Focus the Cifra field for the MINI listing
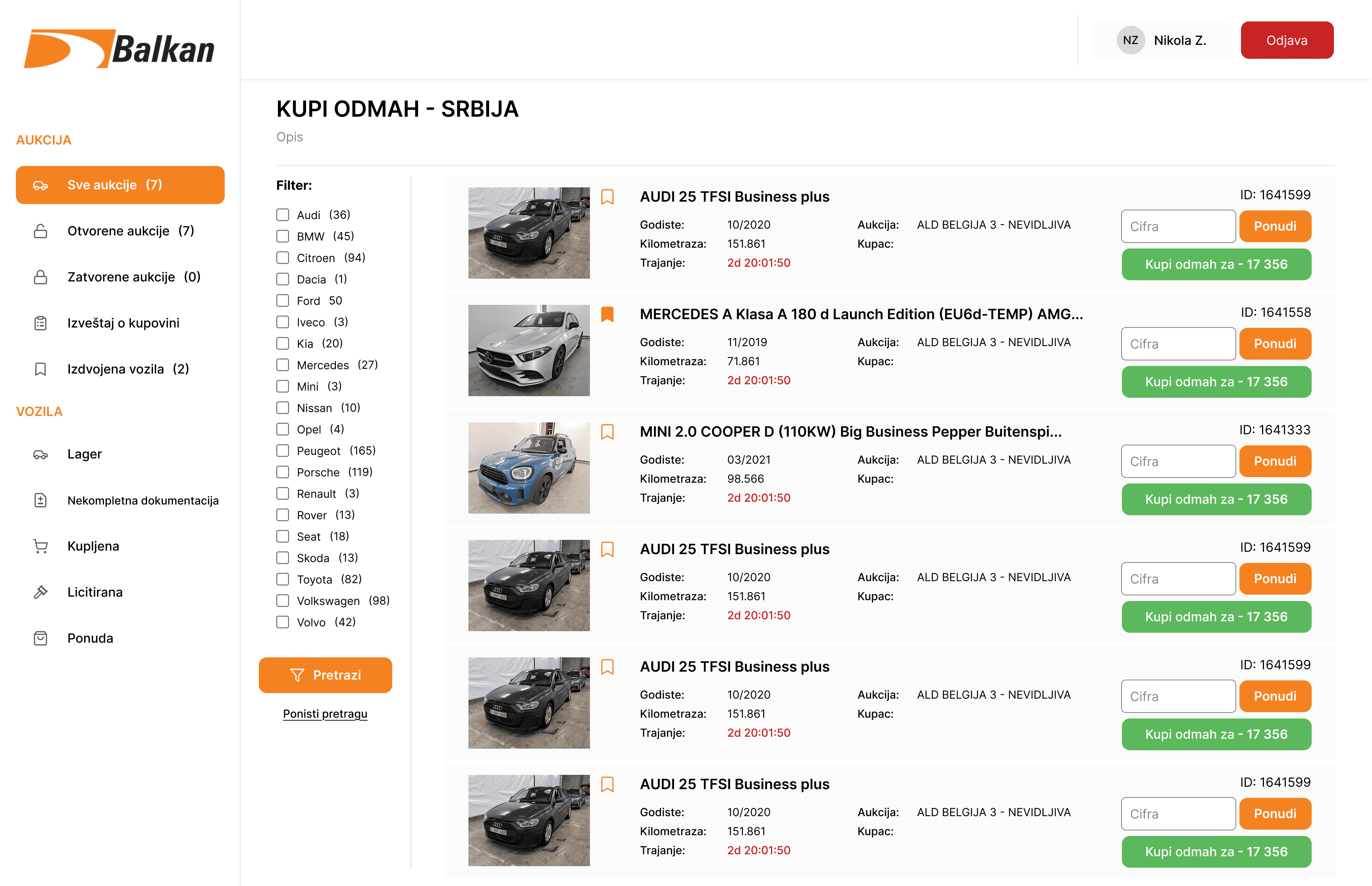Screen dimensions: 1372x886 1178,461
